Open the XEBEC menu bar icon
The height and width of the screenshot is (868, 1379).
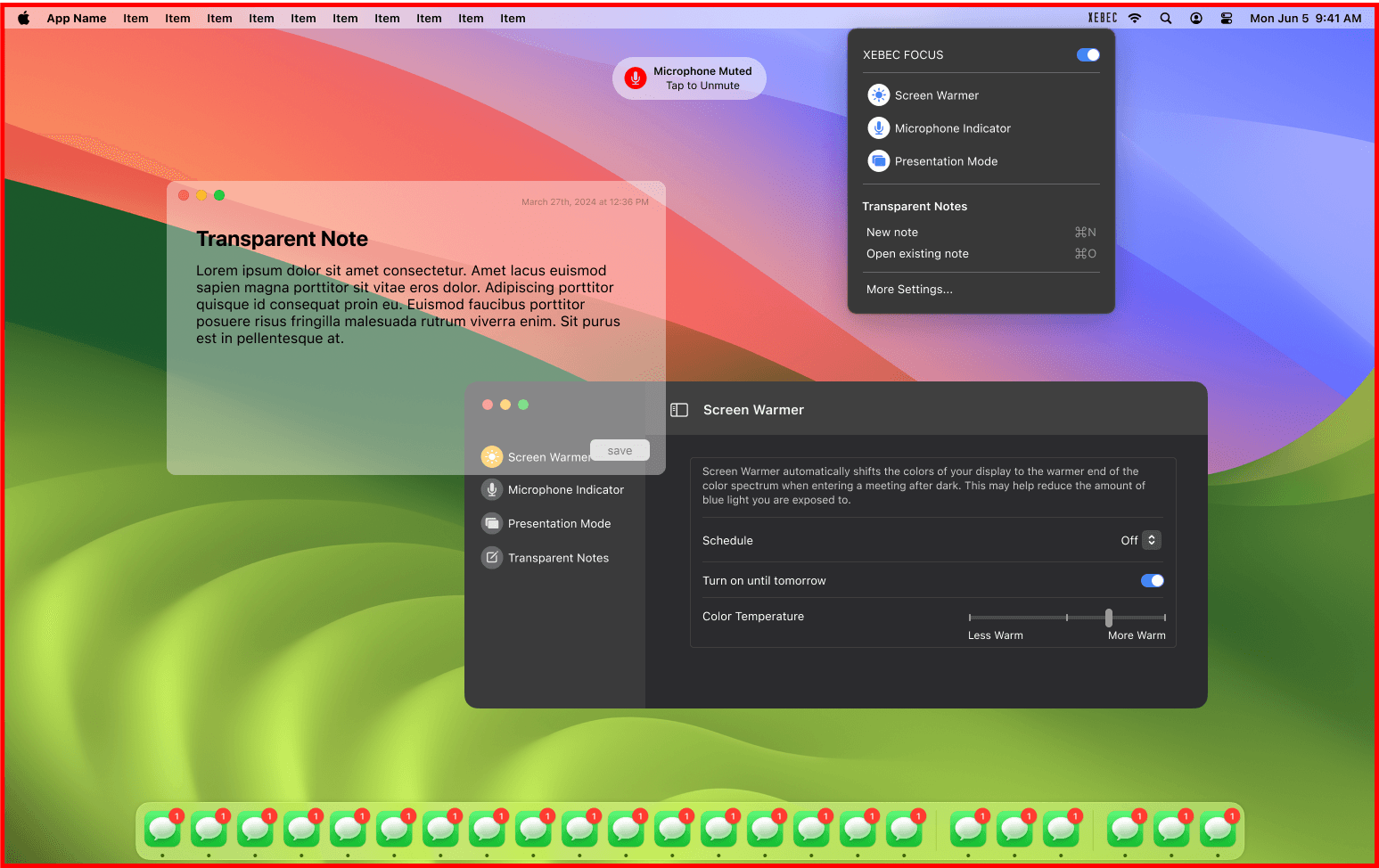[1103, 18]
